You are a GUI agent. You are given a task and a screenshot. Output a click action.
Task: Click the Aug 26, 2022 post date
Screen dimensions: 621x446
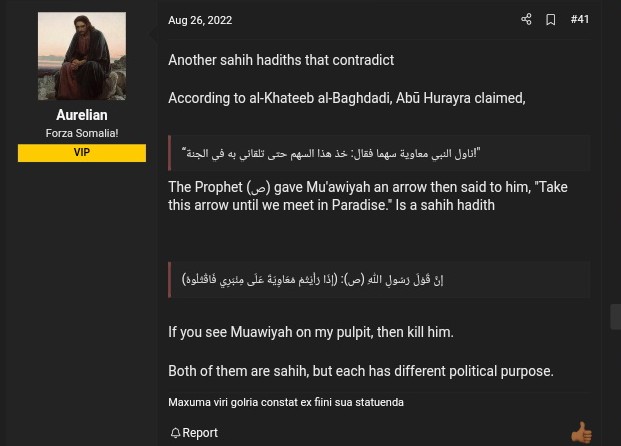pos(200,20)
